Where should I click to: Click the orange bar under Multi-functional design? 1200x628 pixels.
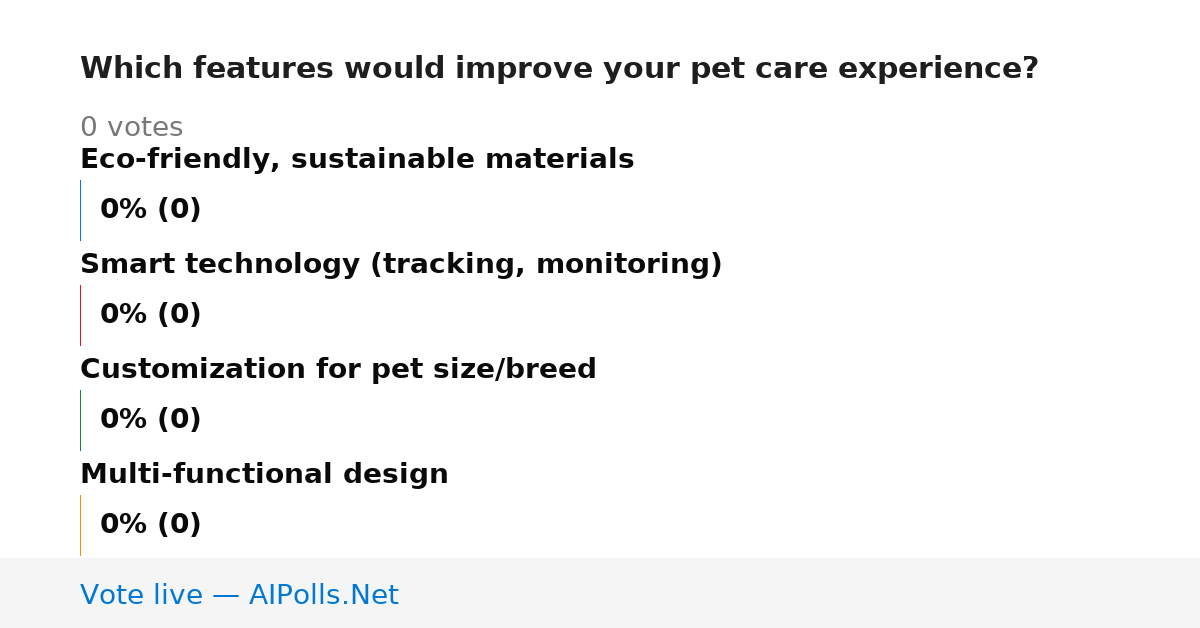pyautogui.click(x=80, y=525)
